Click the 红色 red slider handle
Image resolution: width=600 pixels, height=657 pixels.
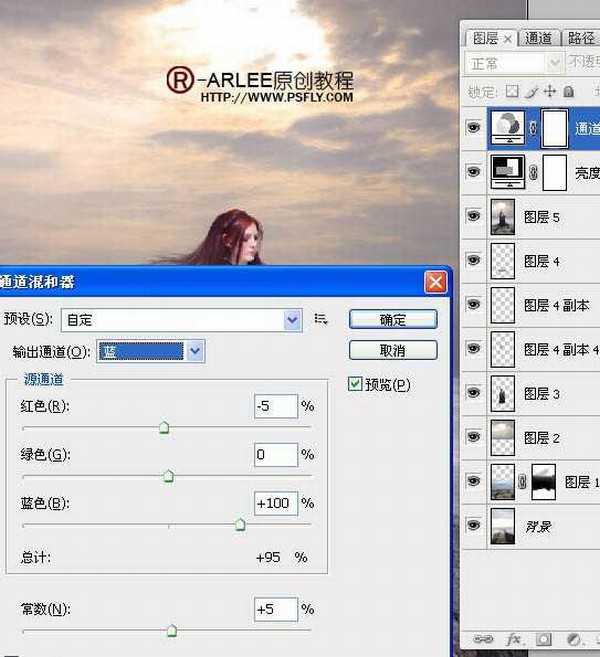click(164, 428)
